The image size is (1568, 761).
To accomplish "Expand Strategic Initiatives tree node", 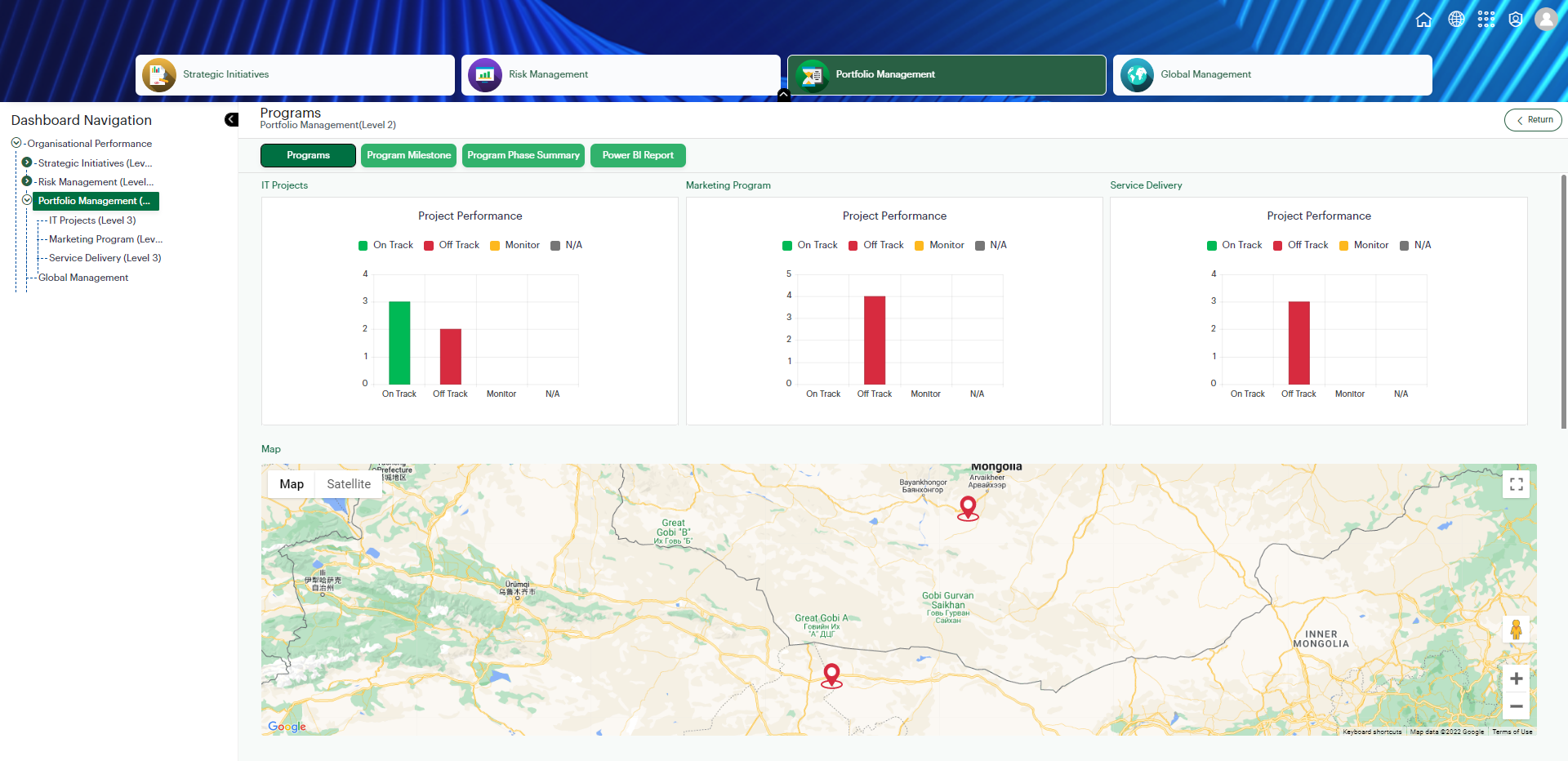I will [x=27, y=162].
